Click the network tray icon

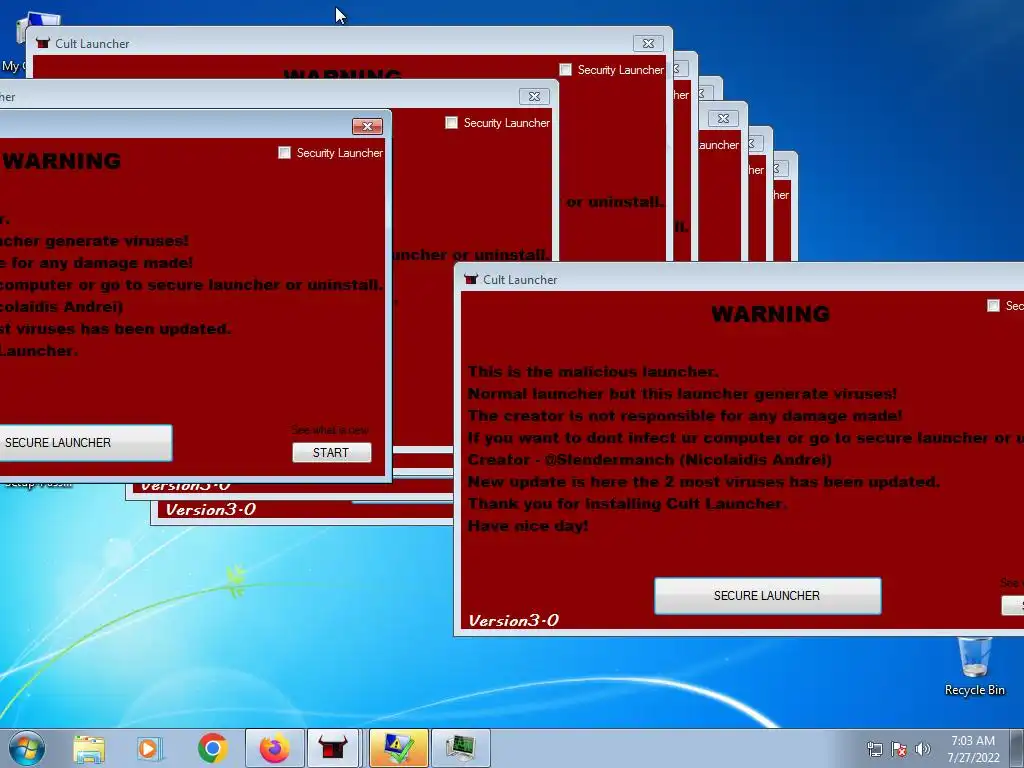tap(874, 749)
